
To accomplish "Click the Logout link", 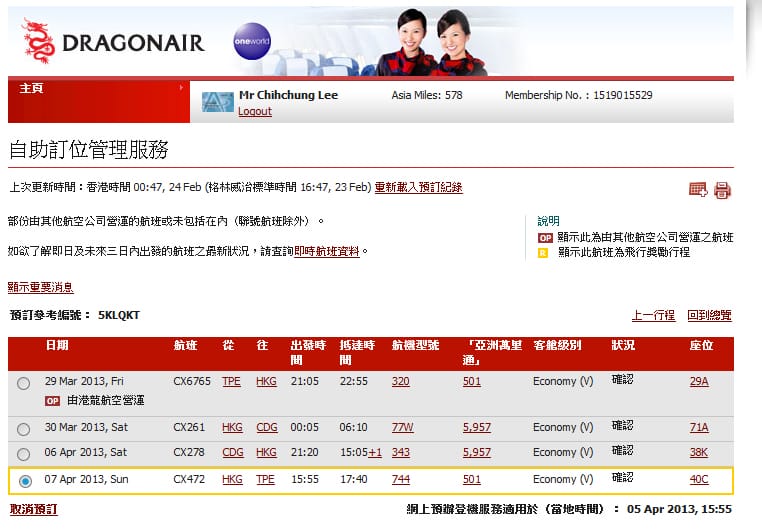I will (255, 111).
